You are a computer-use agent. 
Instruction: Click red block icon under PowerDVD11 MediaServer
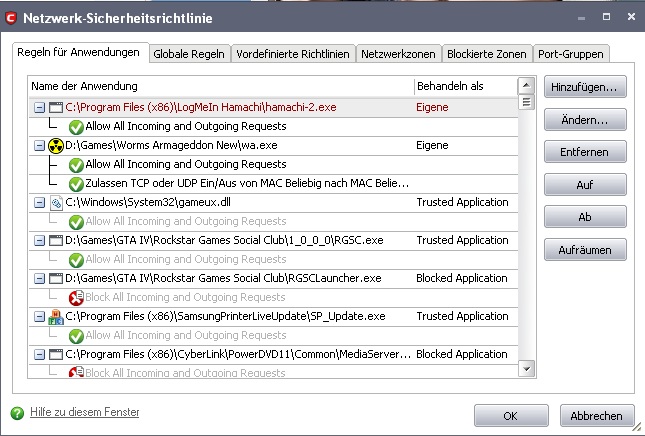point(76,373)
